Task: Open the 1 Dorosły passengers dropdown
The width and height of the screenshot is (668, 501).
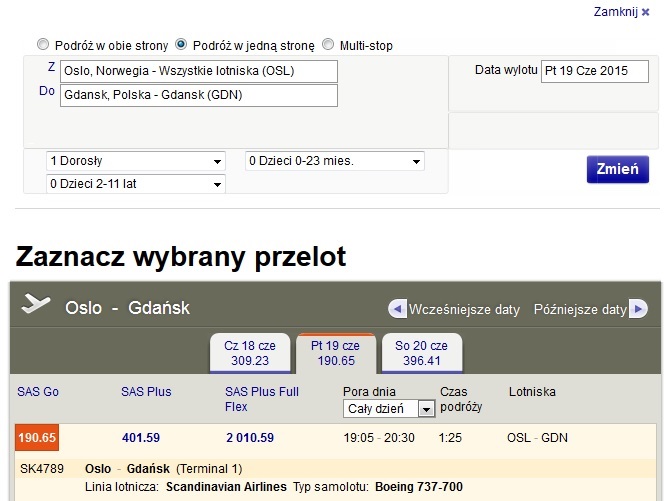Action: [136, 161]
